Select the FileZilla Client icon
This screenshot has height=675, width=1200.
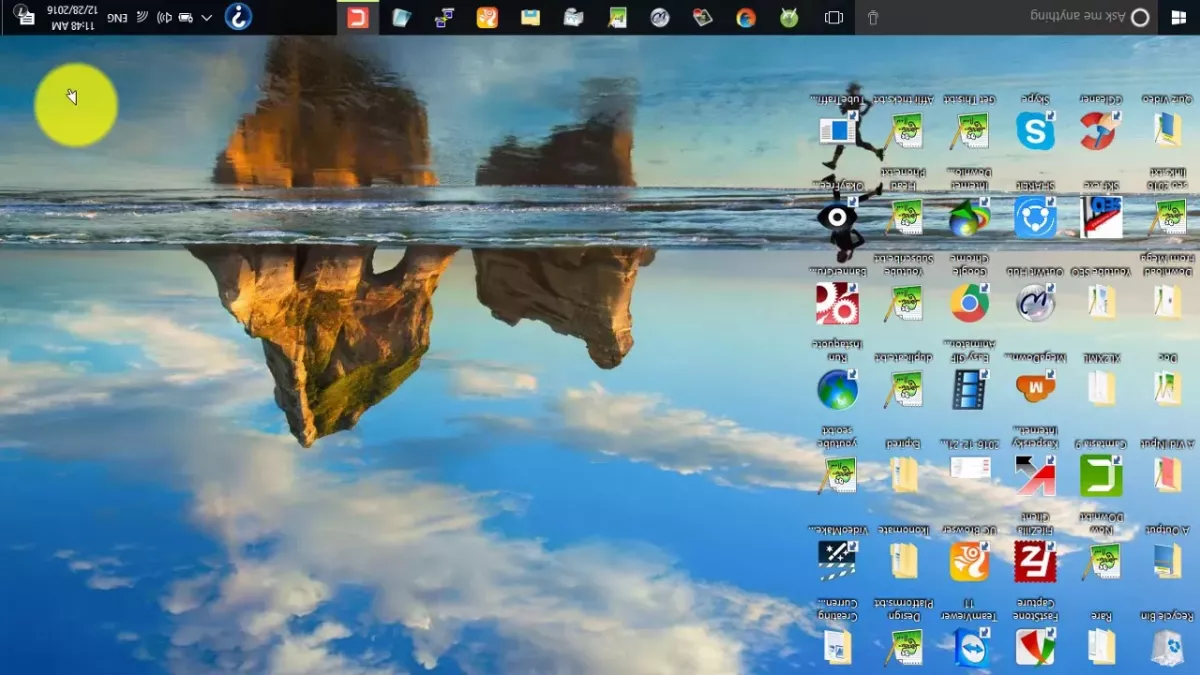click(1035, 561)
